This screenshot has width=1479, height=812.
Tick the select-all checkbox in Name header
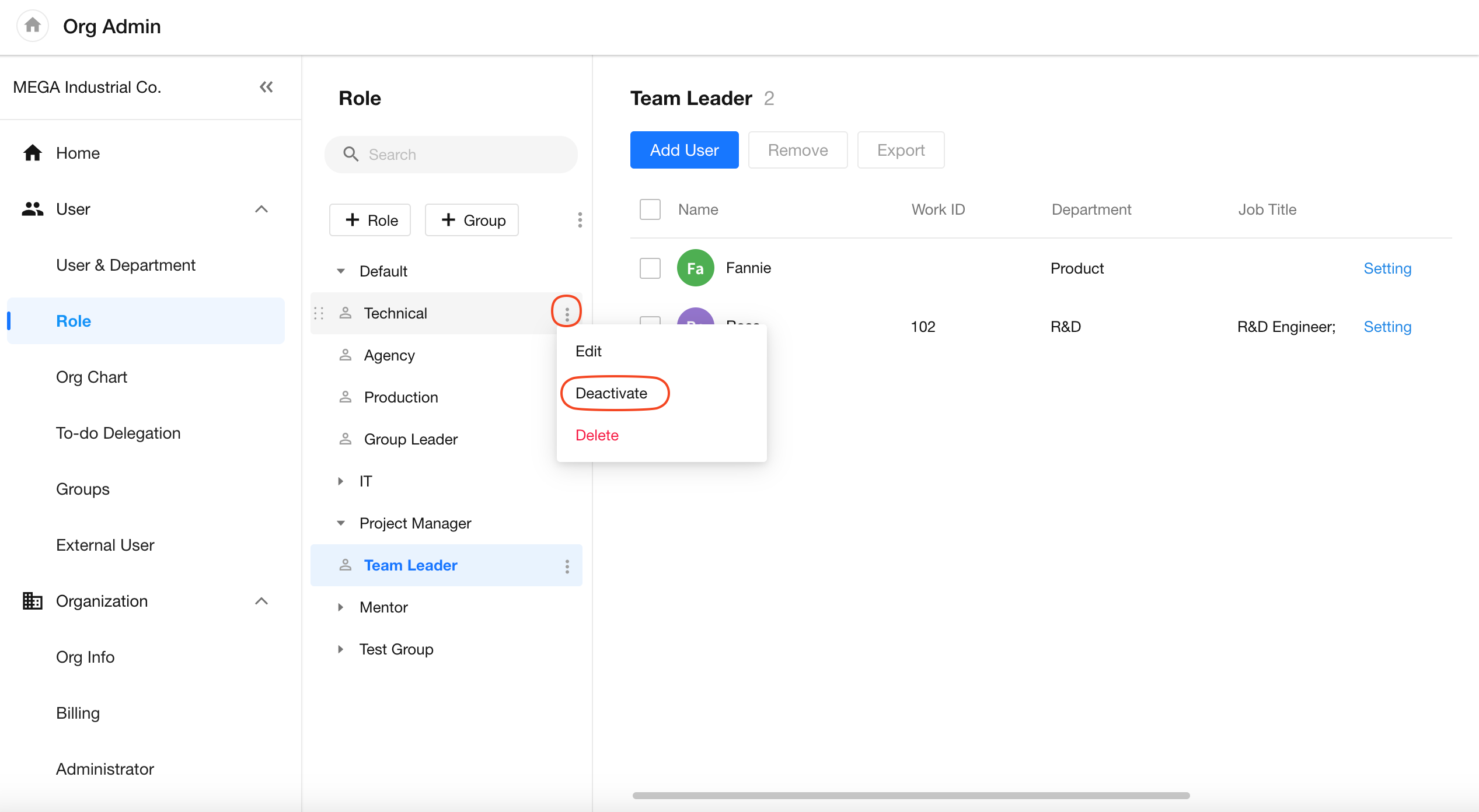point(650,209)
